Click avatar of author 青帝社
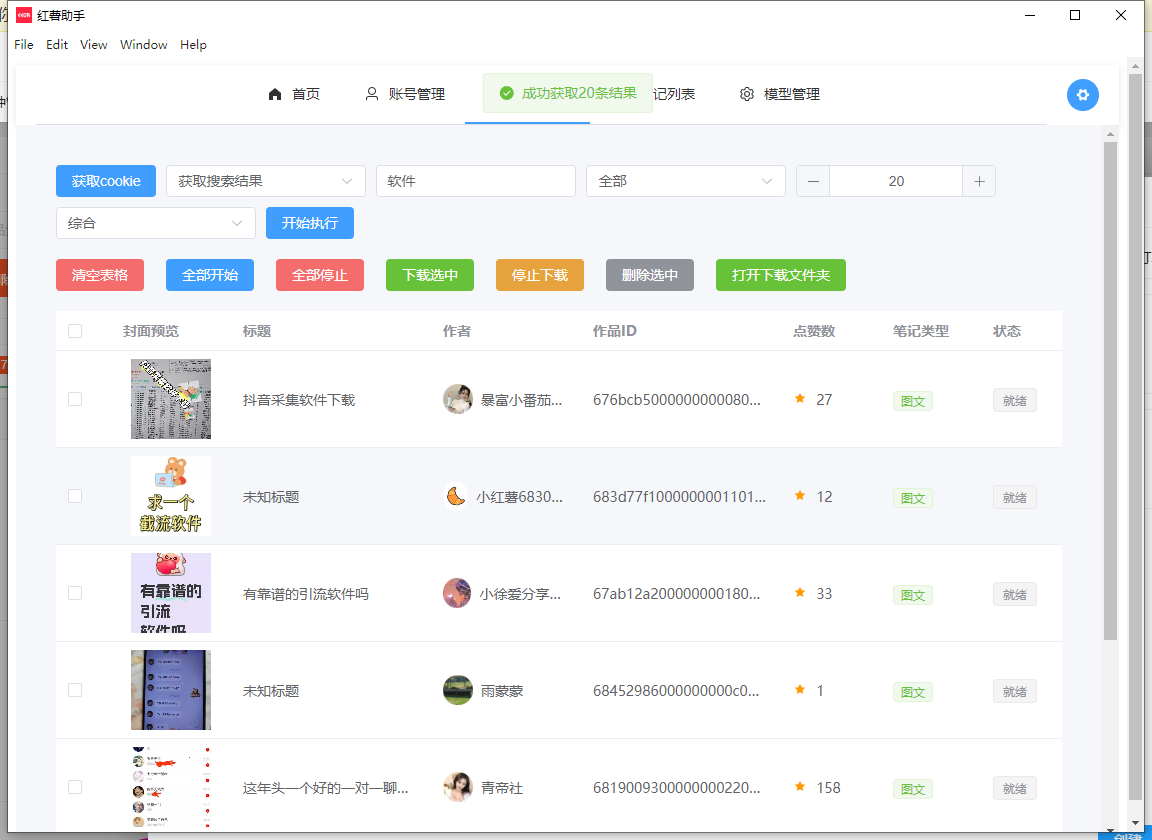Screen dimensions: 1152x840 point(458,787)
